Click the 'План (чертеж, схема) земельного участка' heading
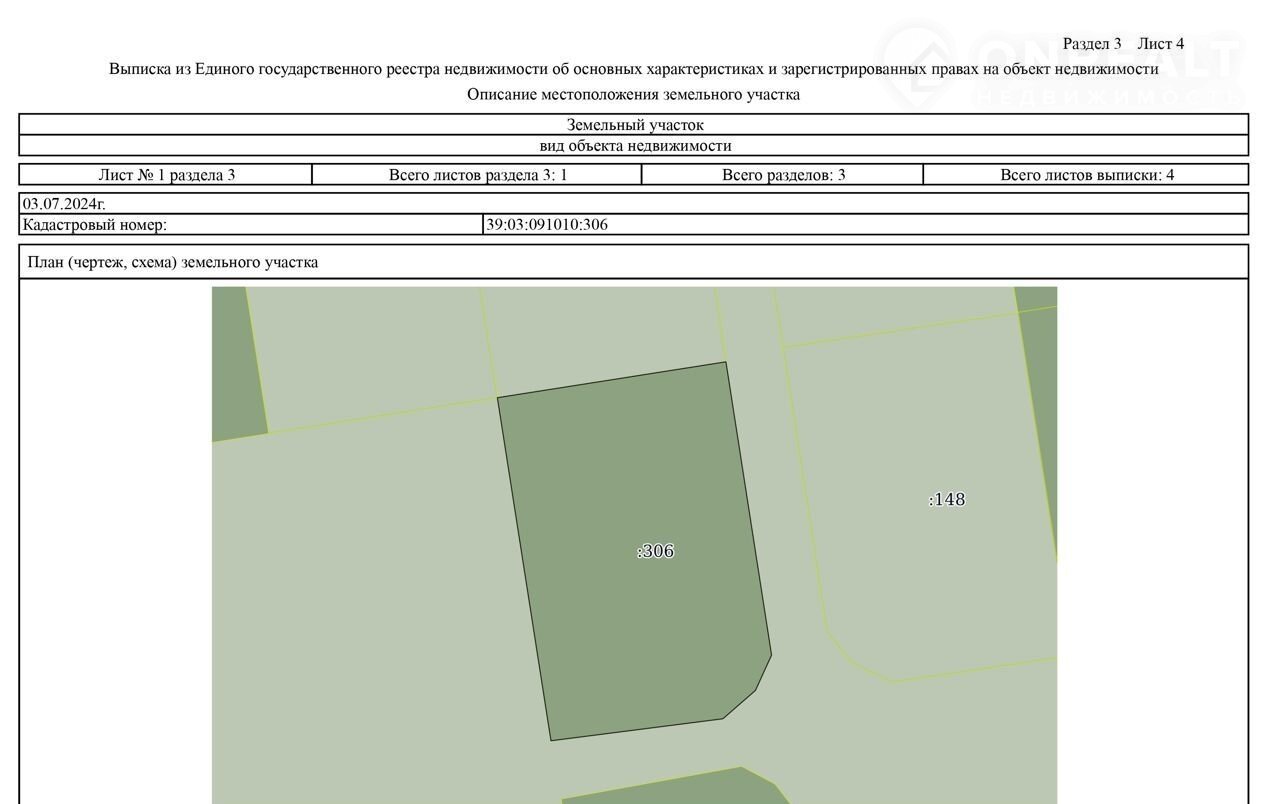1280x804 pixels. coord(173,262)
